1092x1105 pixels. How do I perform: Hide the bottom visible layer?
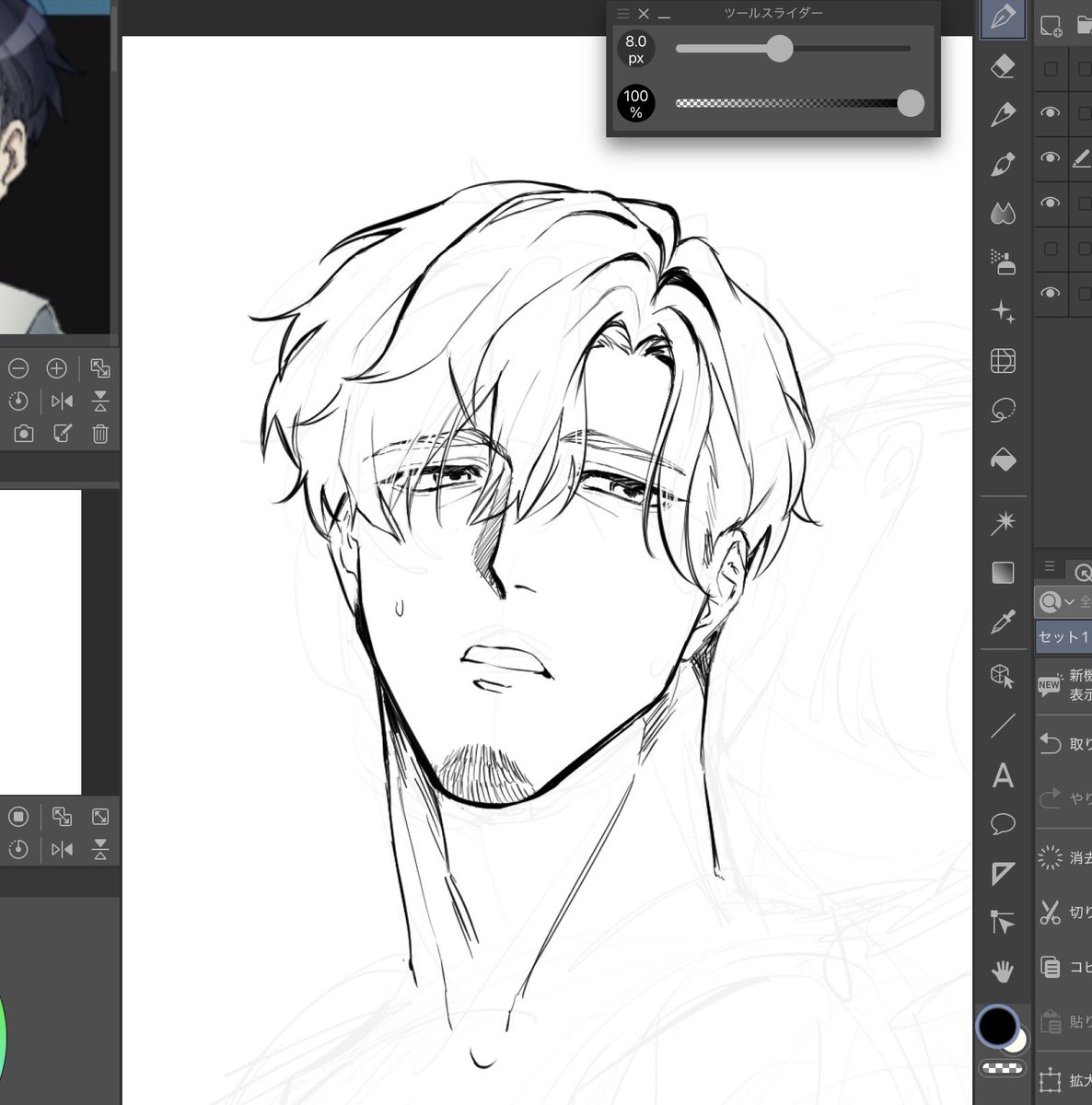coord(1051,292)
